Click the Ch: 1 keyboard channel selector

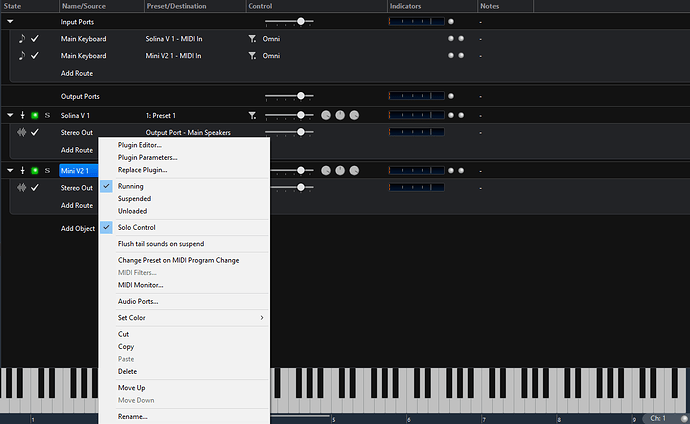[658, 418]
